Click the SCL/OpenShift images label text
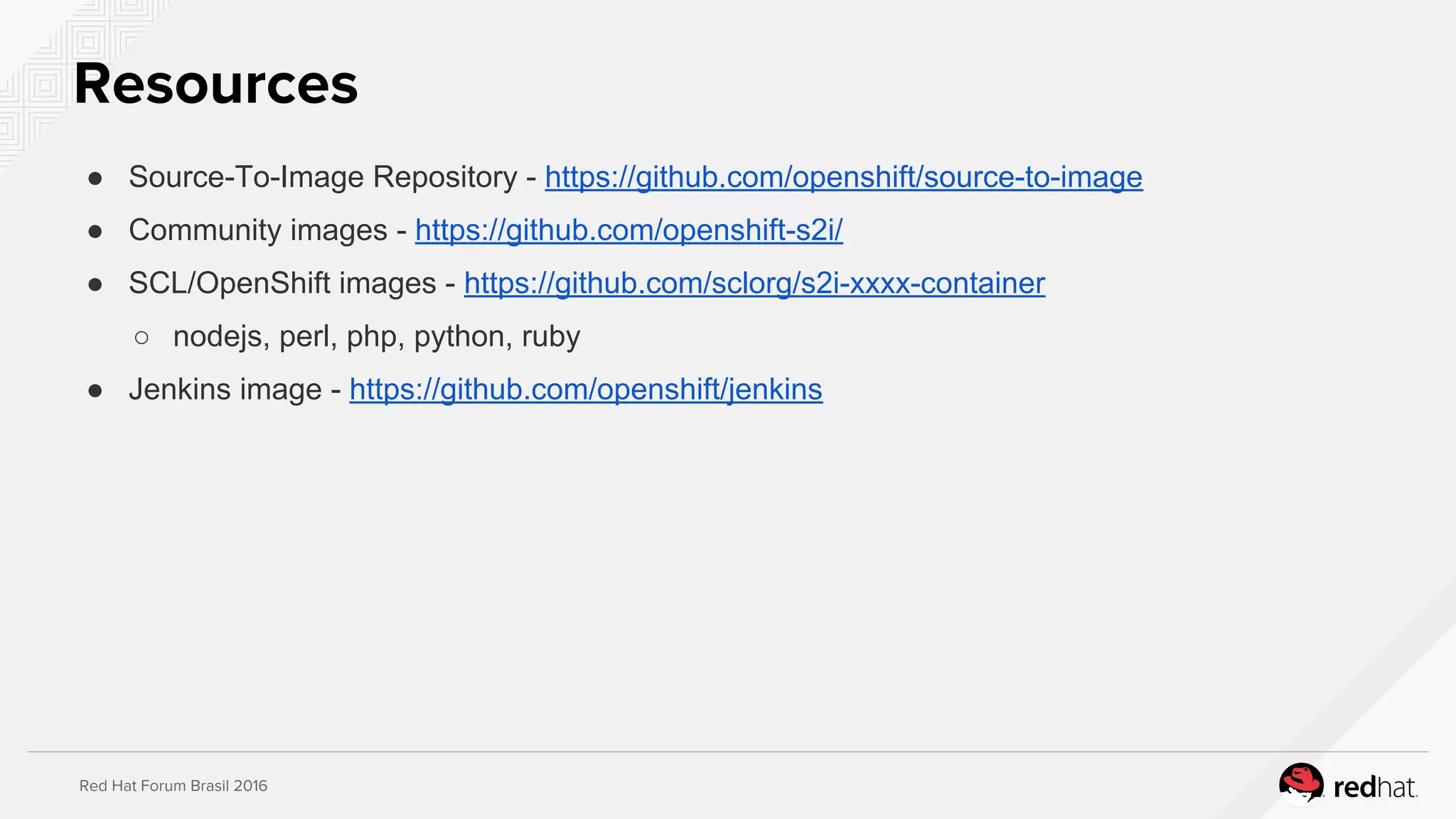Viewport: 1456px width, 819px height. tap(282, 283)
